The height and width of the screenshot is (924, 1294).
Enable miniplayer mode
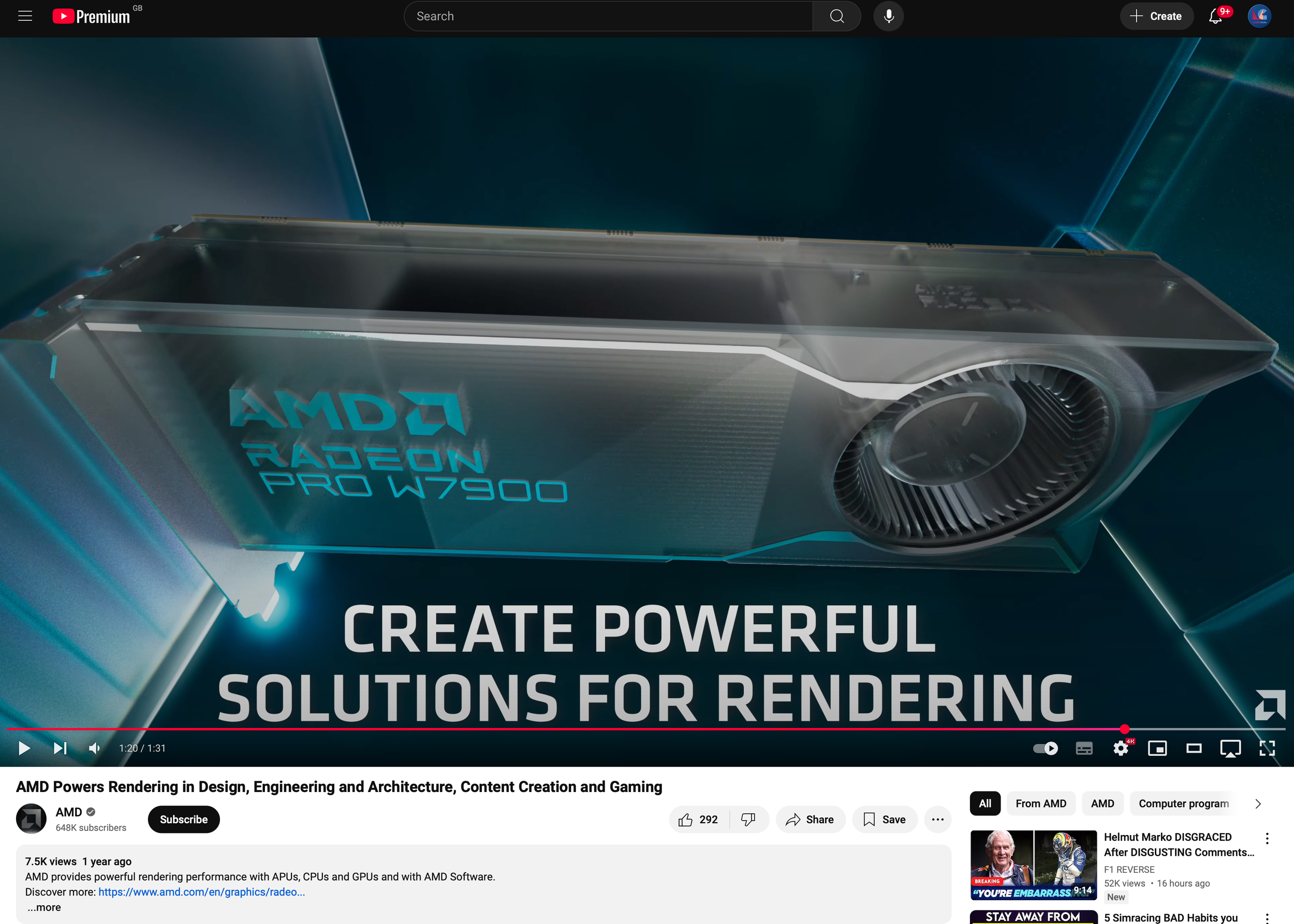(1157, 748)
